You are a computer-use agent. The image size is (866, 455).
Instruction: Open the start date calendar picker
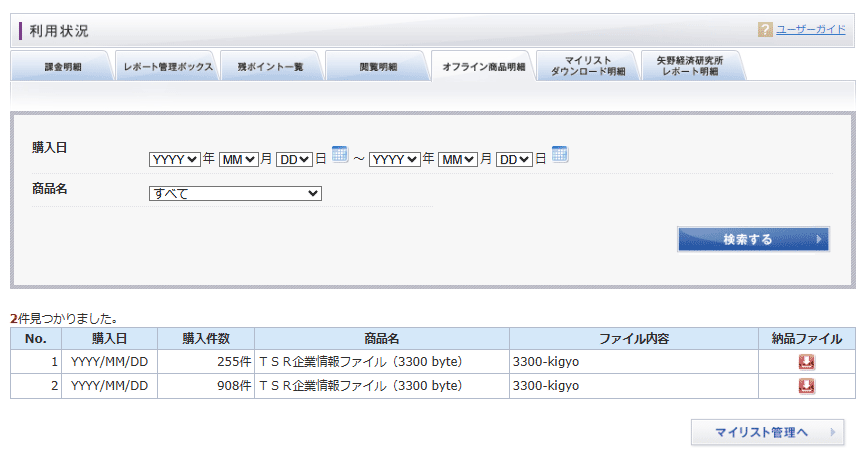point(340,155)
